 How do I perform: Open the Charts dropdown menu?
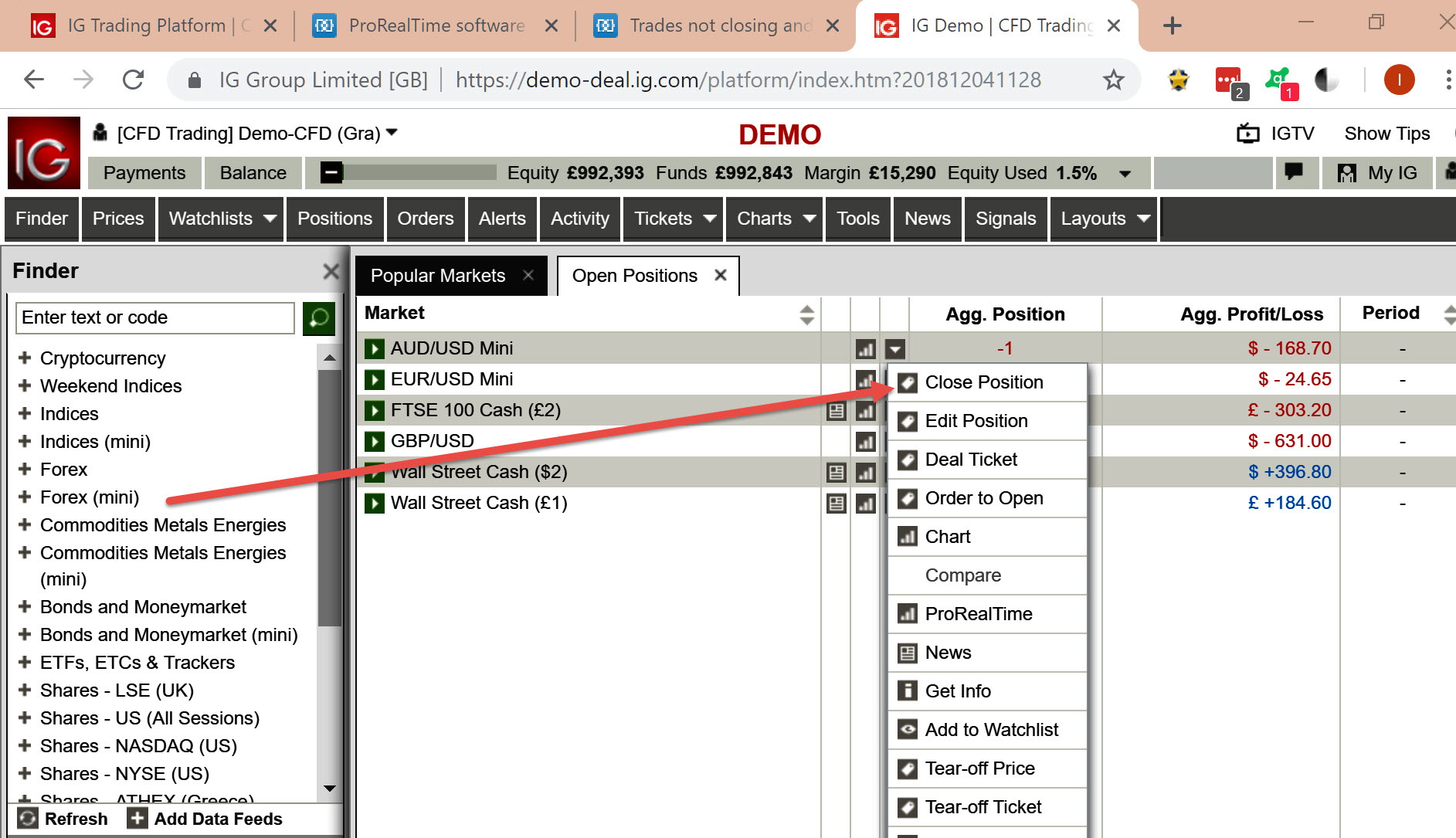[x=775, y=219]
